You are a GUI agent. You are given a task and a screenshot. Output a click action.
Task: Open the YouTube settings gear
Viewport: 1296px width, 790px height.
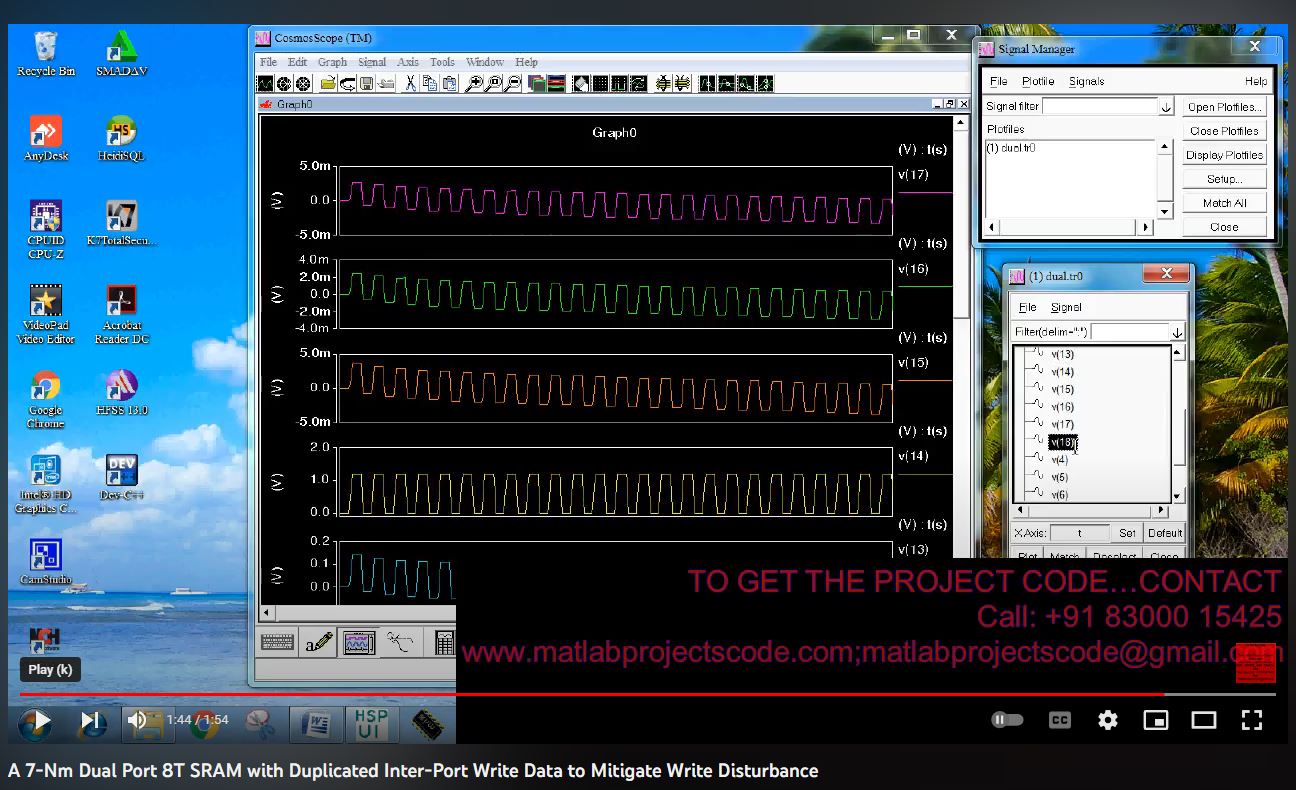click(1107, 720)
